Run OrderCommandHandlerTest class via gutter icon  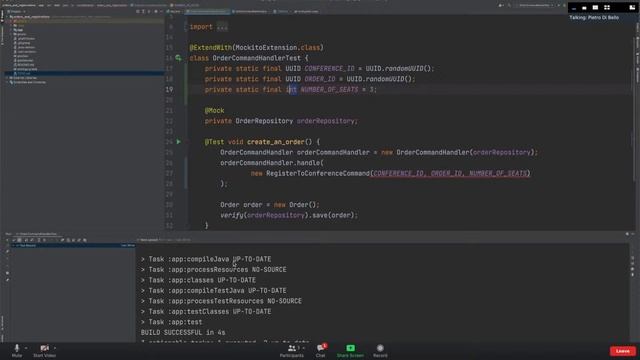[178, 58]
